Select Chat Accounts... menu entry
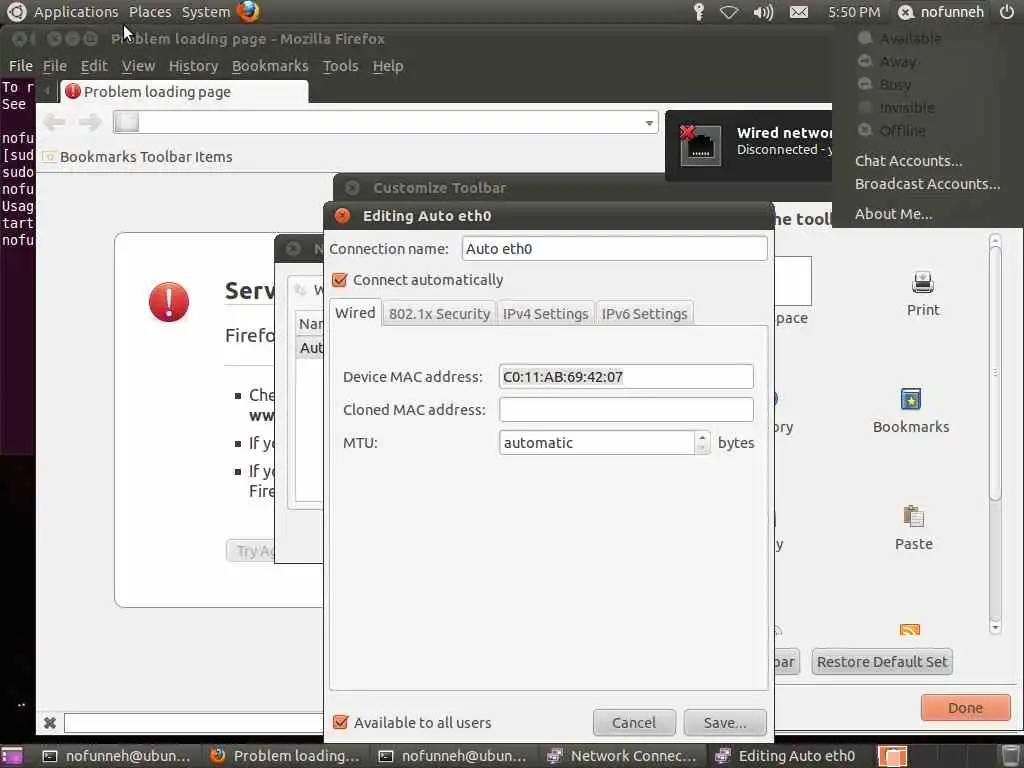This screenshot has width=1024, height=768. point(908,161)
